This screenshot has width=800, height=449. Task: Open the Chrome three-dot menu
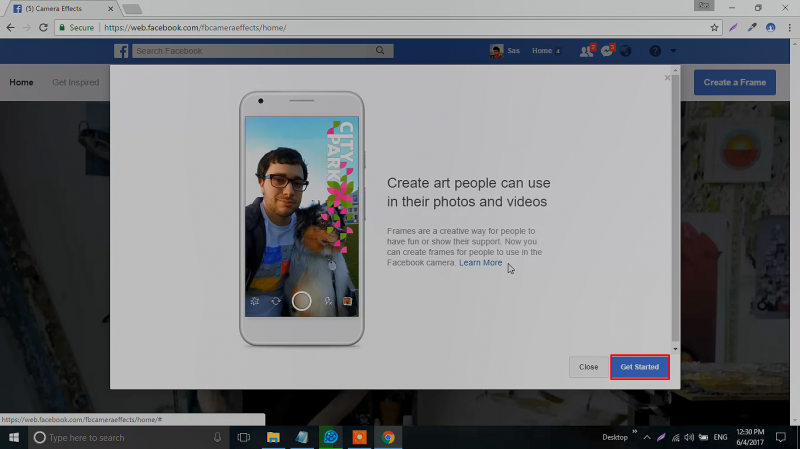pyautogui.click(x=789, y=27)
